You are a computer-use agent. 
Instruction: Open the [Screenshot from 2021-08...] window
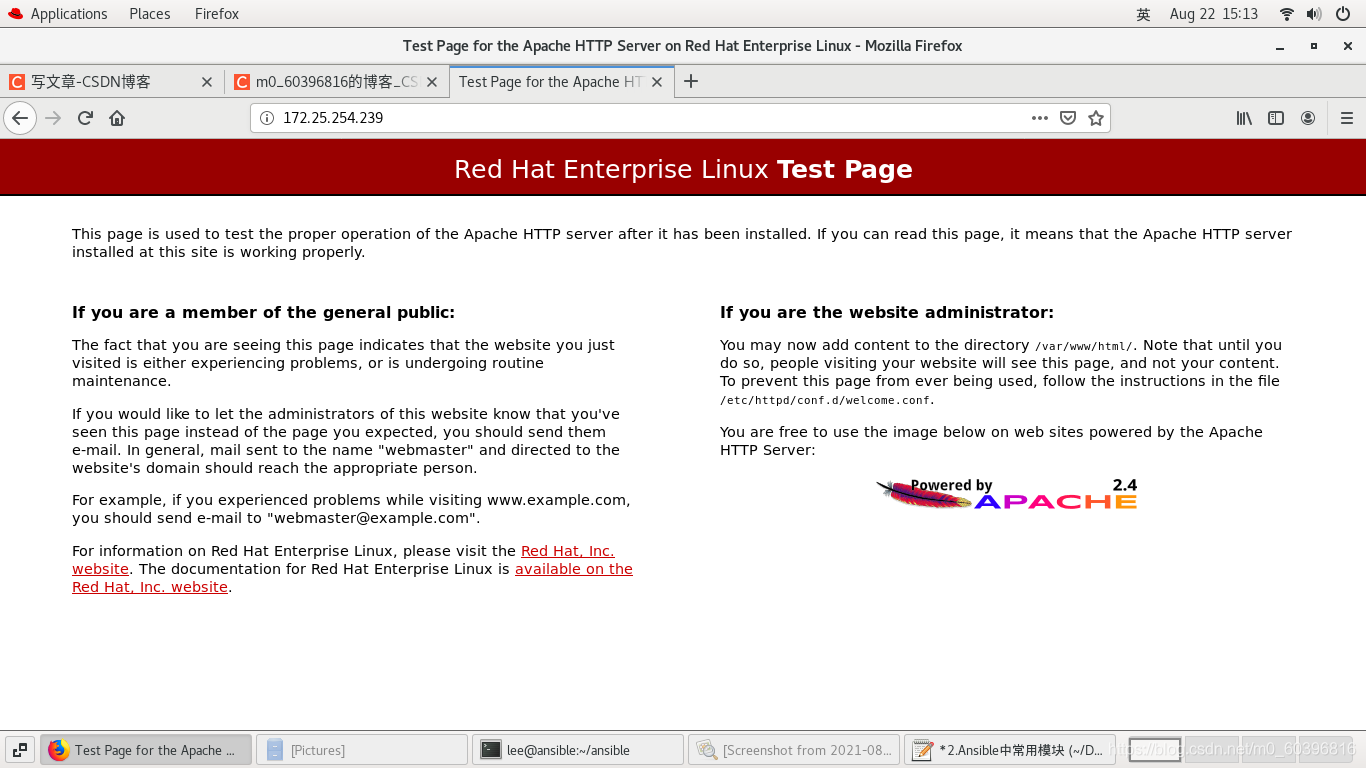tap(794, 750)
